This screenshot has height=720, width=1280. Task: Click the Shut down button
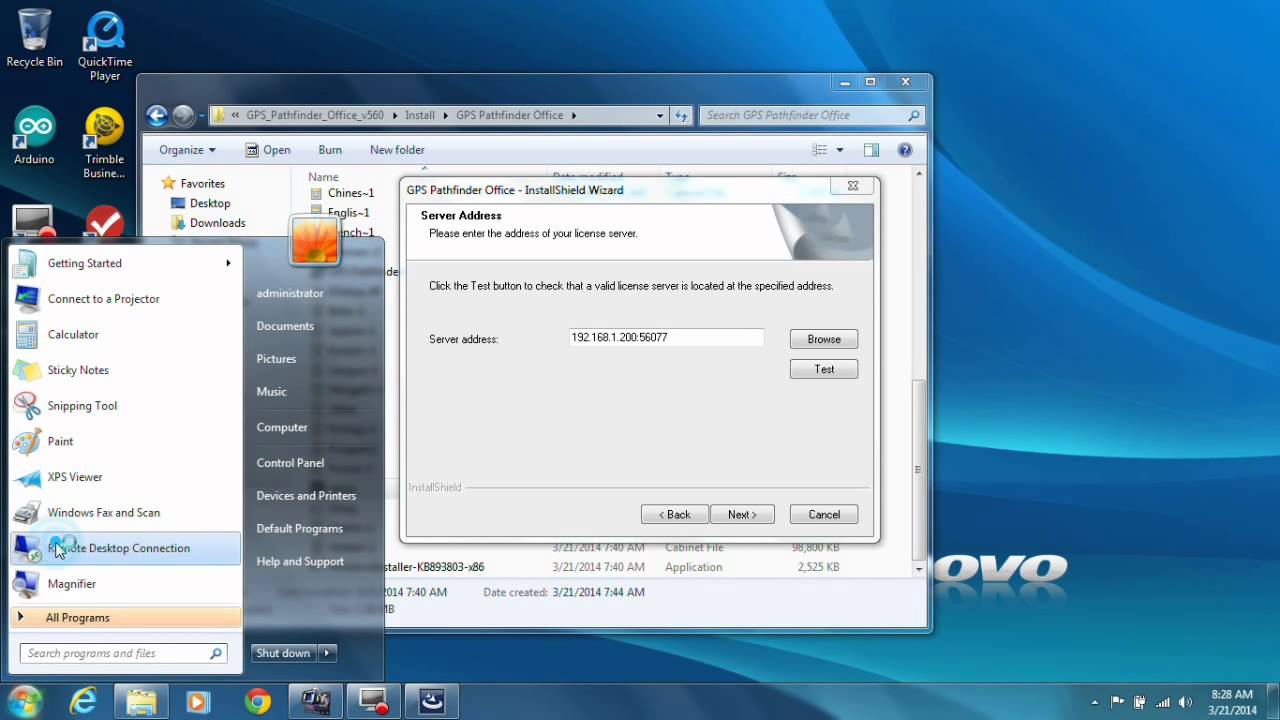283,653
